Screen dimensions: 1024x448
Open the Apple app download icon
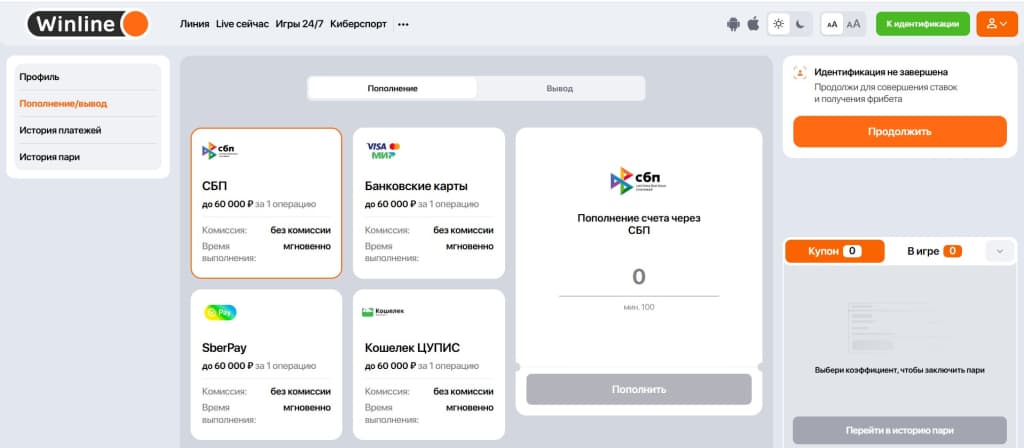point(753,24)
